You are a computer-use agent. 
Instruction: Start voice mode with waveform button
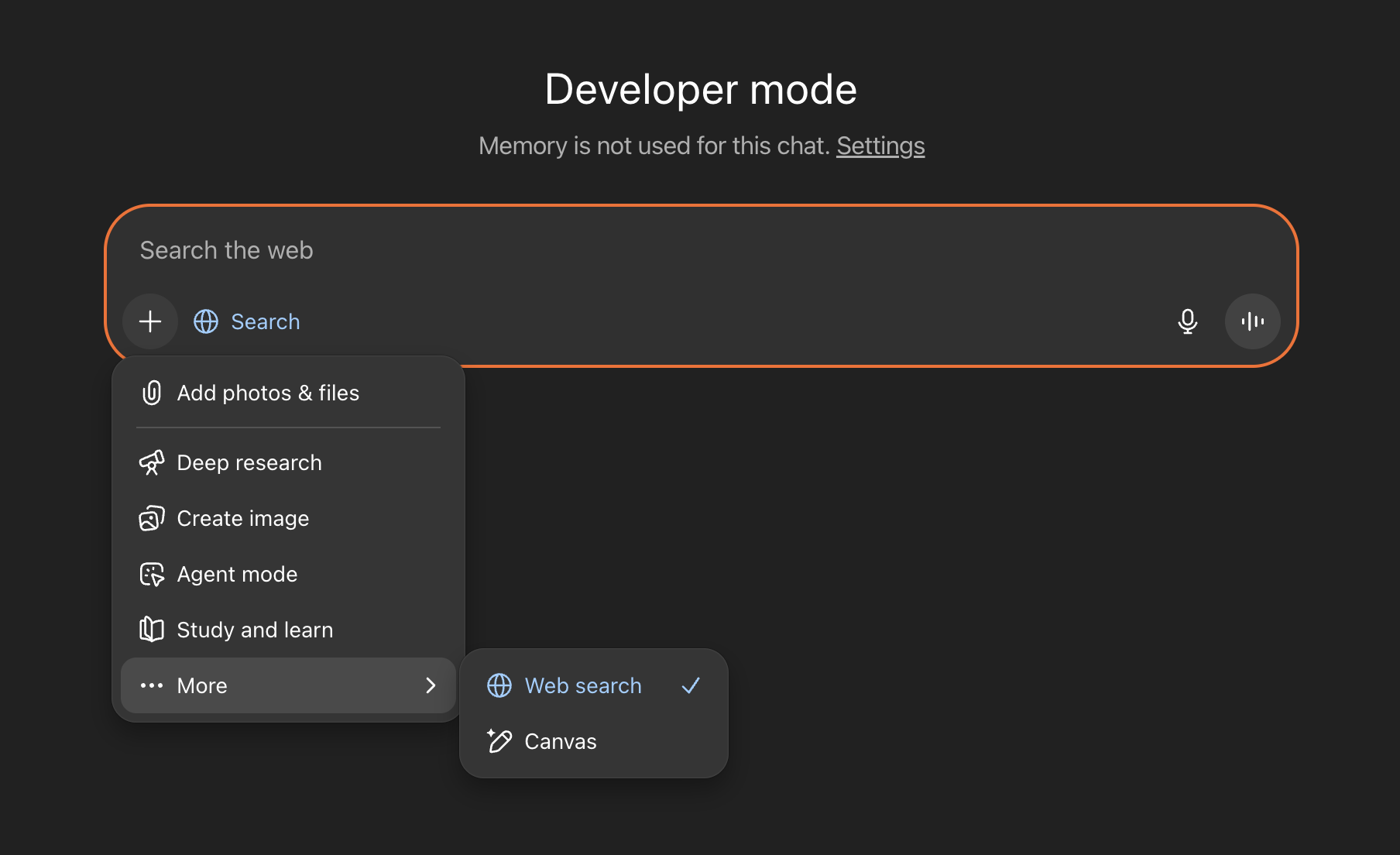click(x=1252, y=321)
